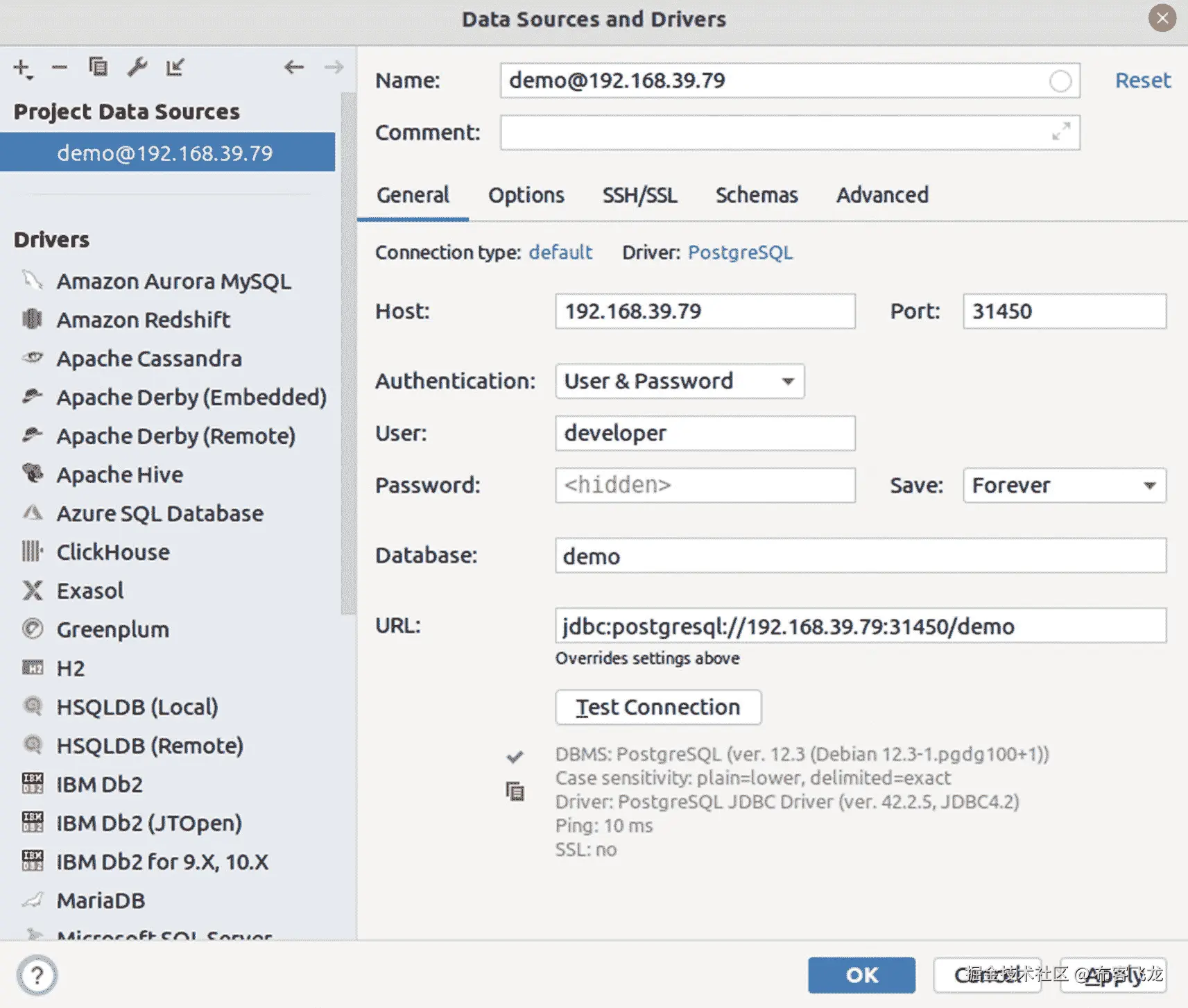Screen dimensions: 1188x1008
Task: Click the Reset link
Action: tap(1142, 80)
